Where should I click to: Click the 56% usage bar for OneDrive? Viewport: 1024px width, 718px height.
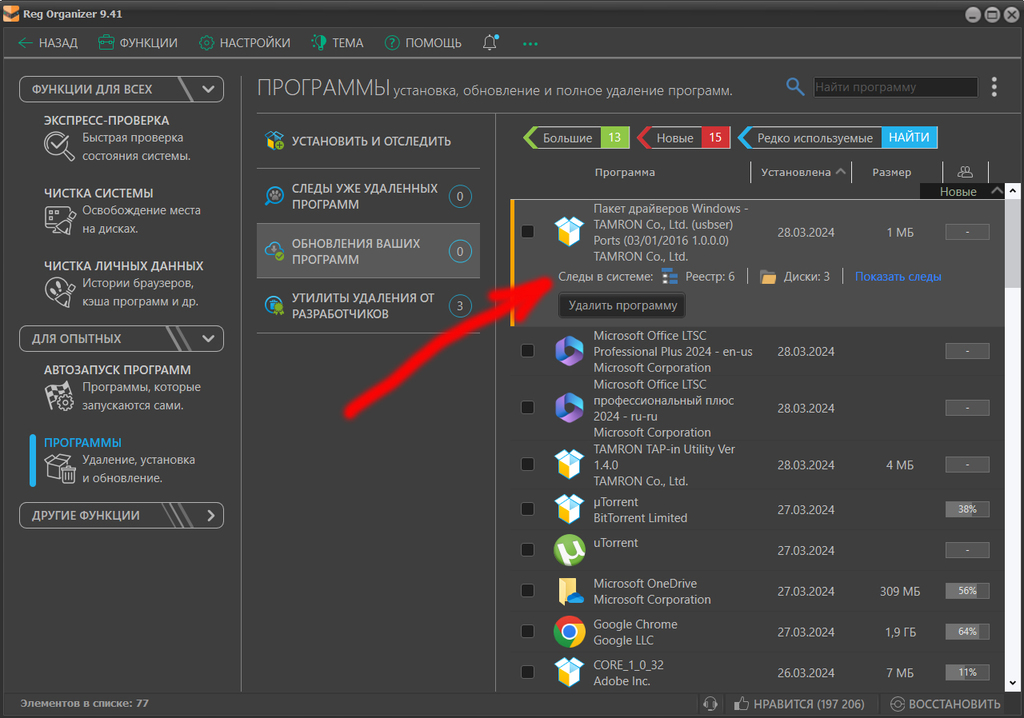coord(967,591)
